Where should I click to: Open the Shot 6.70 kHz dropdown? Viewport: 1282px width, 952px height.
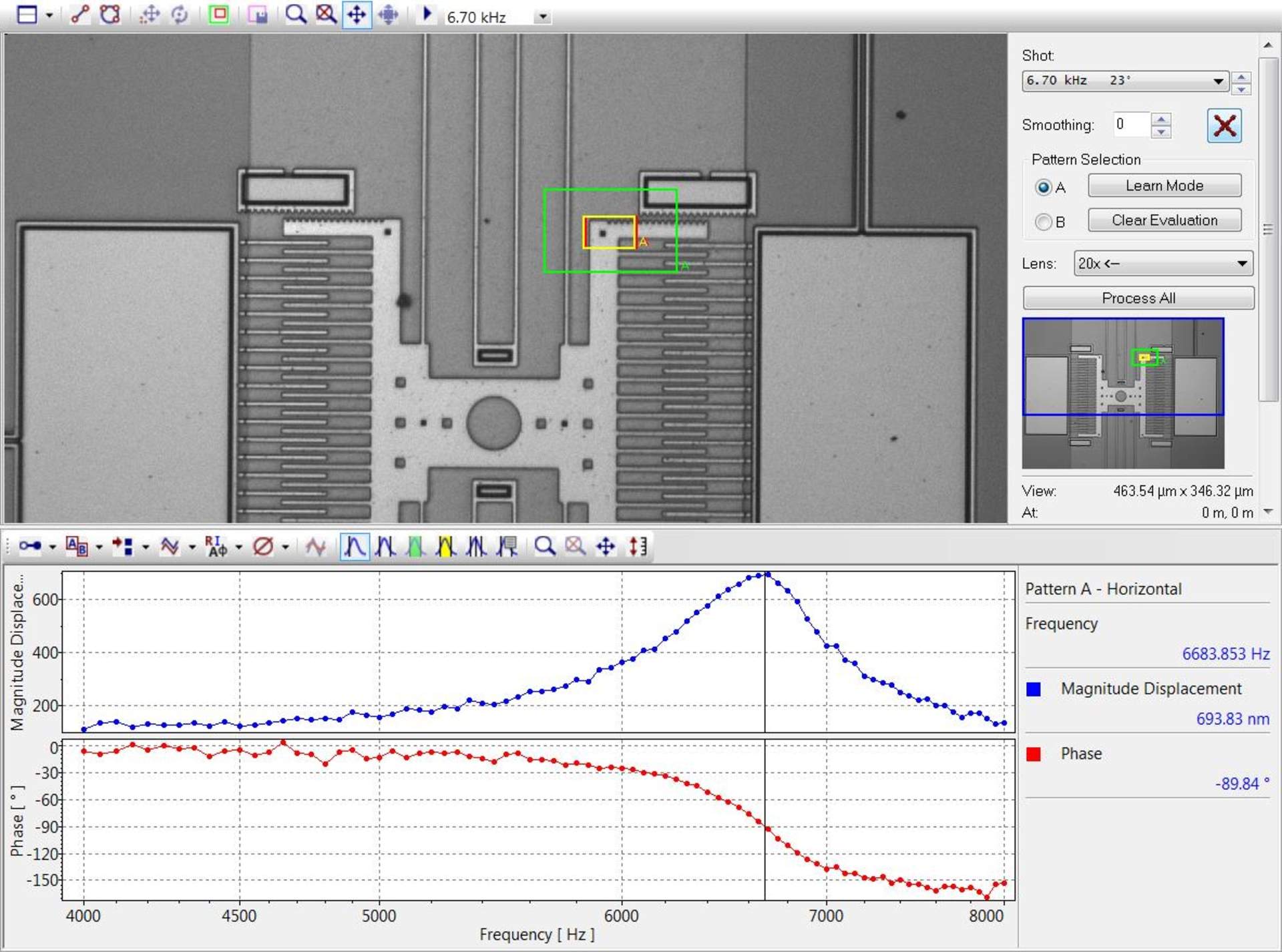tap(1218, 81)
